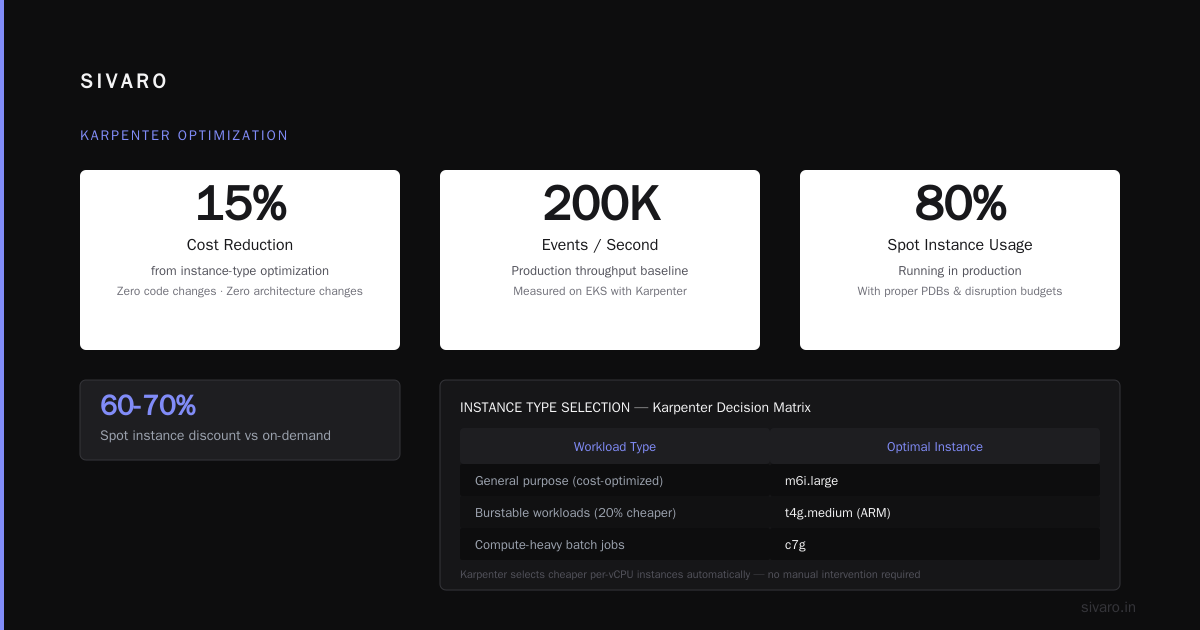The image size is (1200, 630).
Task: Click the INSTANCE TYPE SELECTION table title
Action: pyautogui.click(x=635, y=408)
